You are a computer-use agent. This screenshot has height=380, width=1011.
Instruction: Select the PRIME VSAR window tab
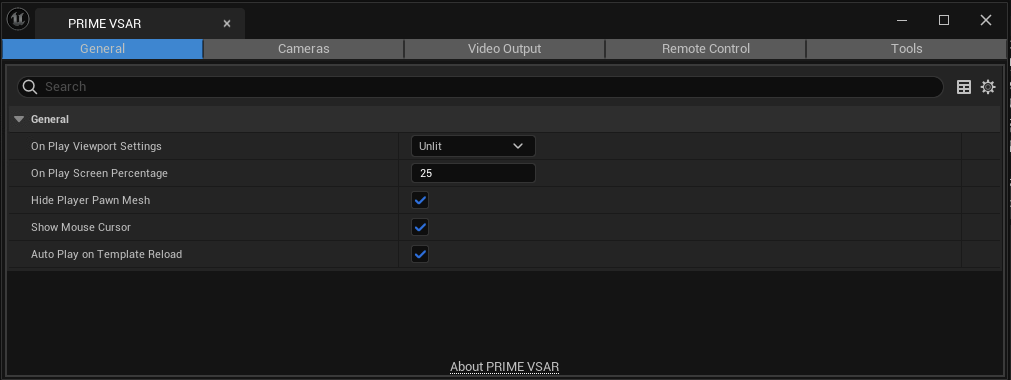pos(140,24)
